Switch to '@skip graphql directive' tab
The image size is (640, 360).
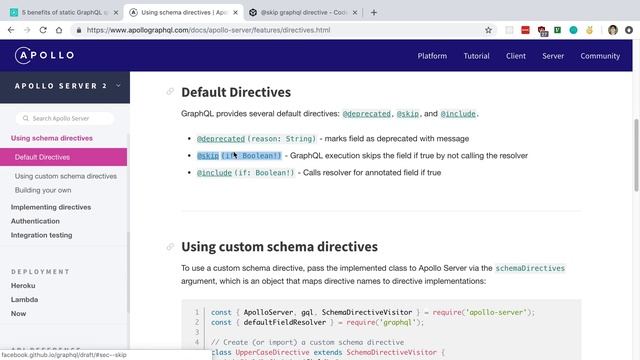point(302,13)
